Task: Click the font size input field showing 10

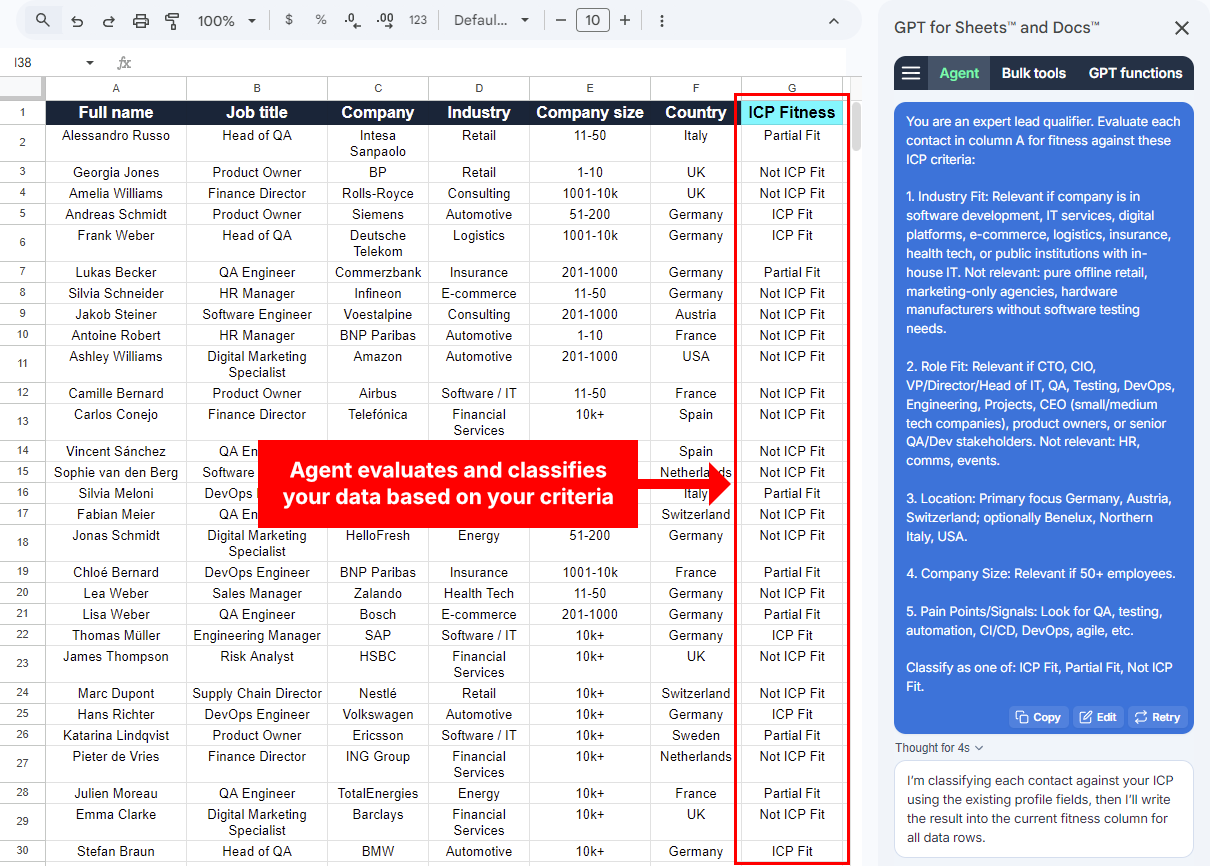Action: pos(592,19)
